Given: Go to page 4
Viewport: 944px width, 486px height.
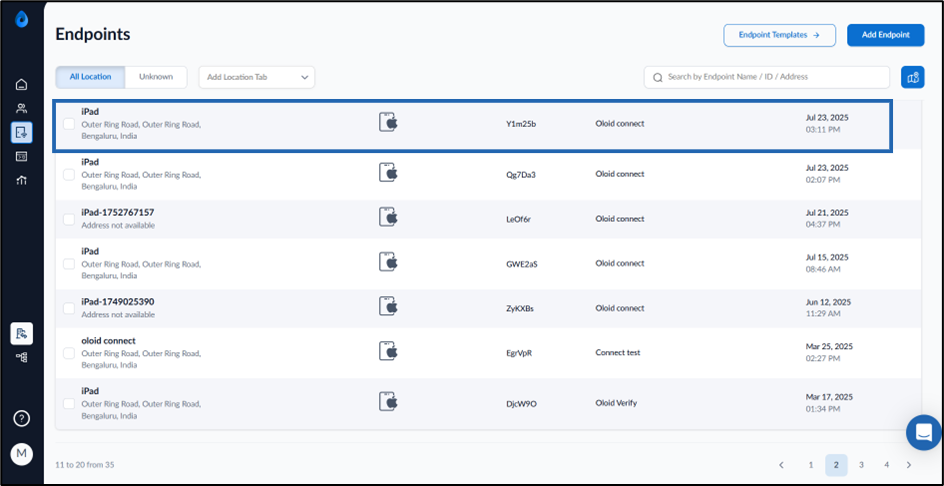Looking at the screenshot, I should pyautogui.click(x=887, y=465).
